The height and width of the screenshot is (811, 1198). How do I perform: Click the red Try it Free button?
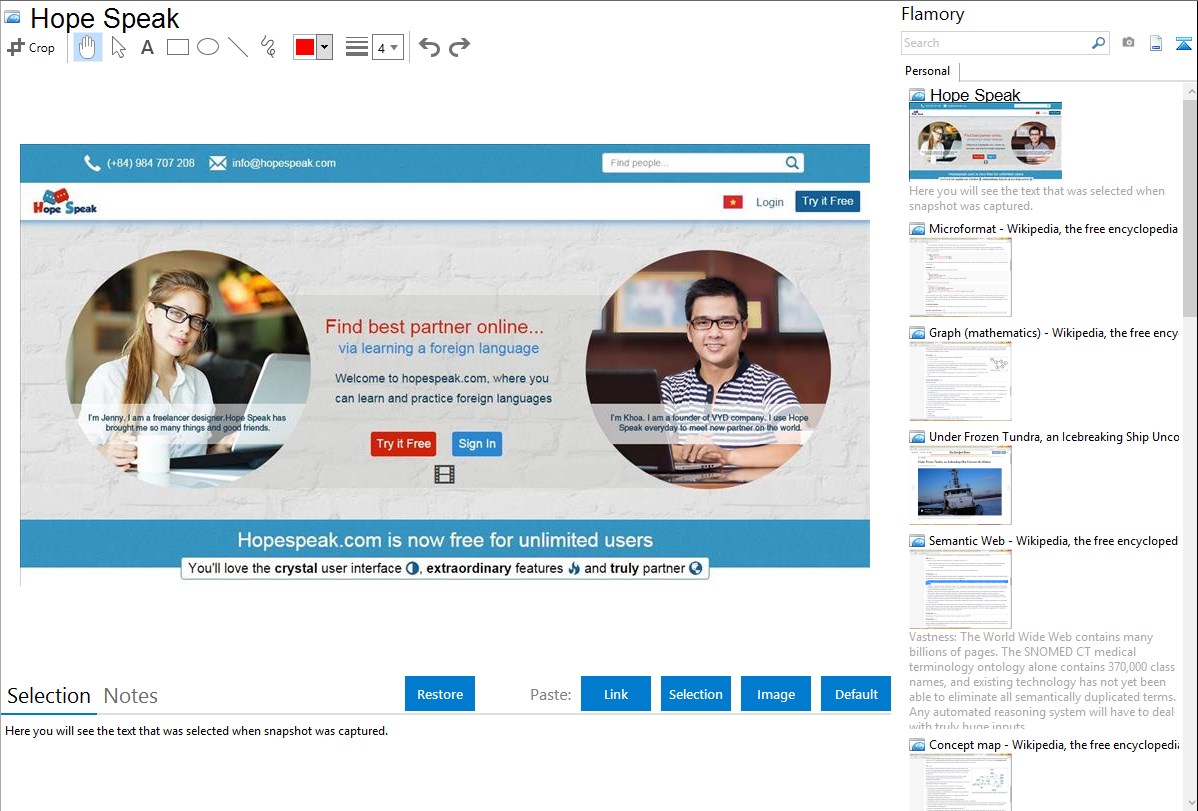point(403,443)
